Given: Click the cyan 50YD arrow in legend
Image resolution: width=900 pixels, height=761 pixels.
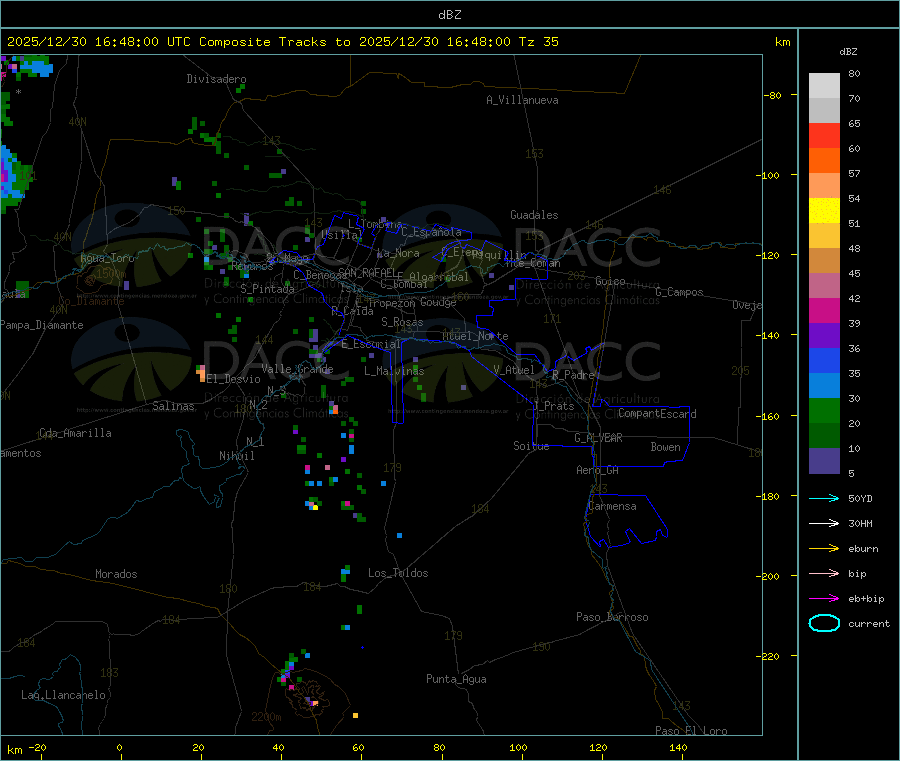Looking at the screenshot, I should click(x=824, y=498).
